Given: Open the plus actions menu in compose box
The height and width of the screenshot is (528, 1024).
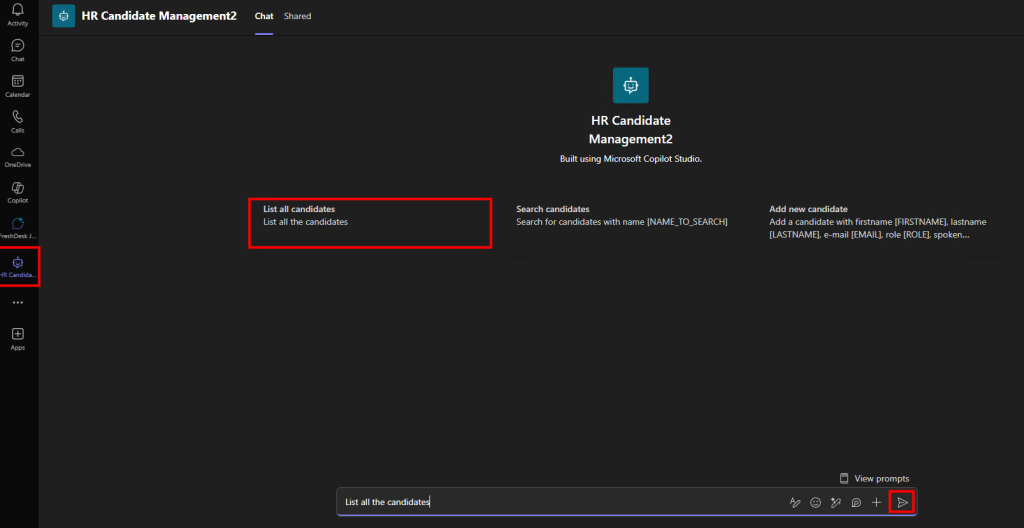Looking at the screenshot, I should coord(876,502).
